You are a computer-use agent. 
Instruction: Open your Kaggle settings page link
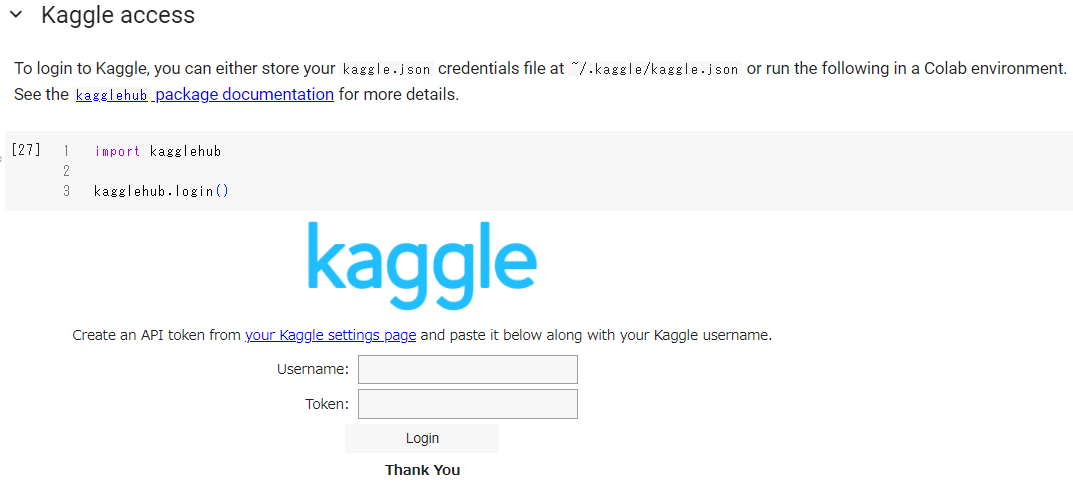point(331,335)
